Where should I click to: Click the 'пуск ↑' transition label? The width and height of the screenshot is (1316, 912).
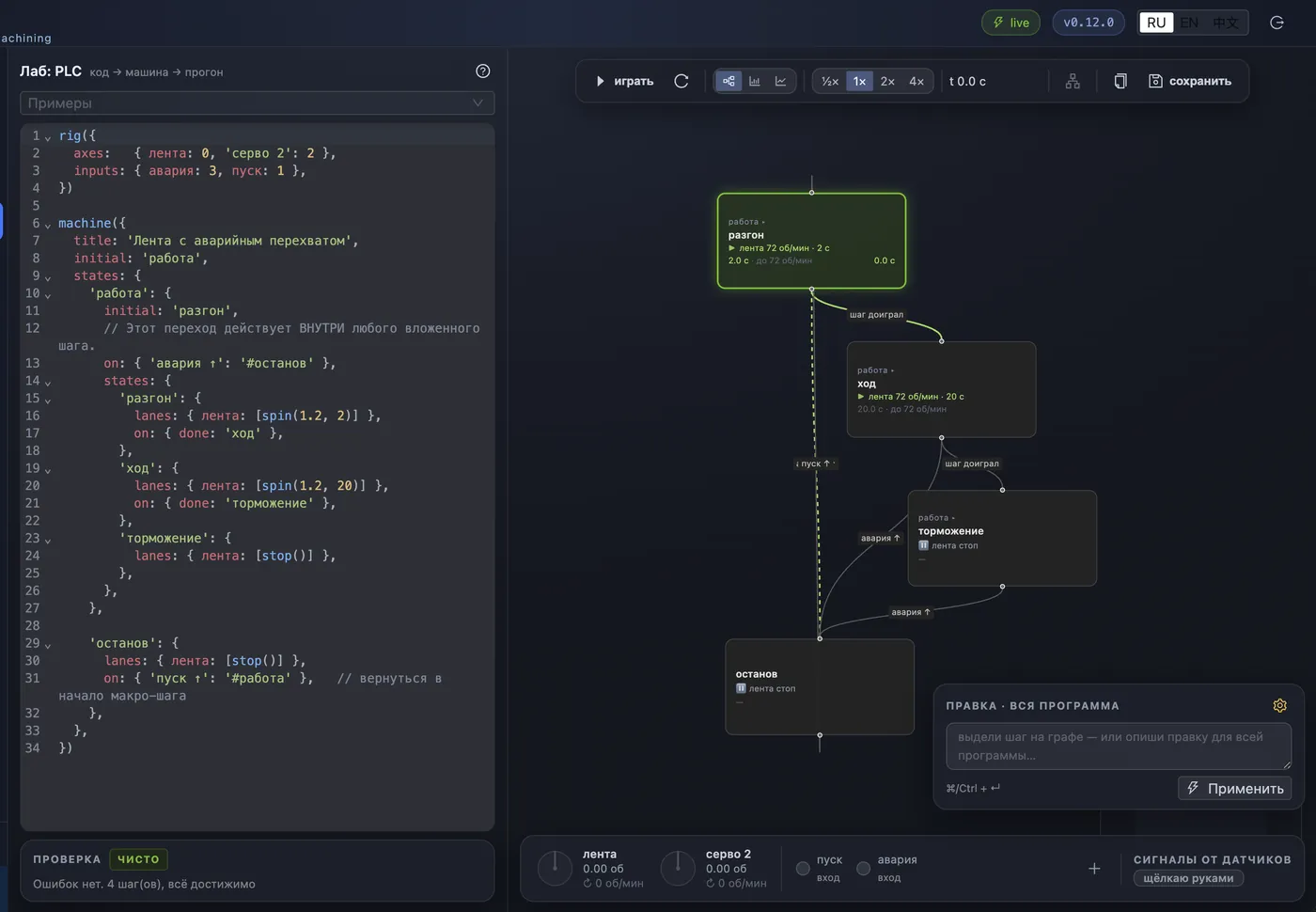[x=815, y=464]
